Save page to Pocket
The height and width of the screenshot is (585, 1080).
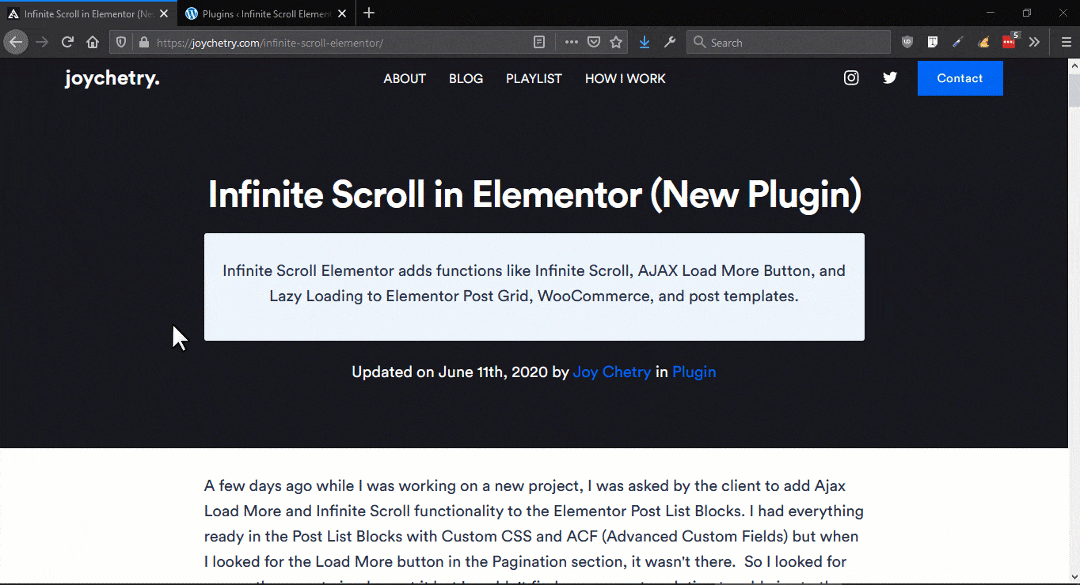coord(594,42)
